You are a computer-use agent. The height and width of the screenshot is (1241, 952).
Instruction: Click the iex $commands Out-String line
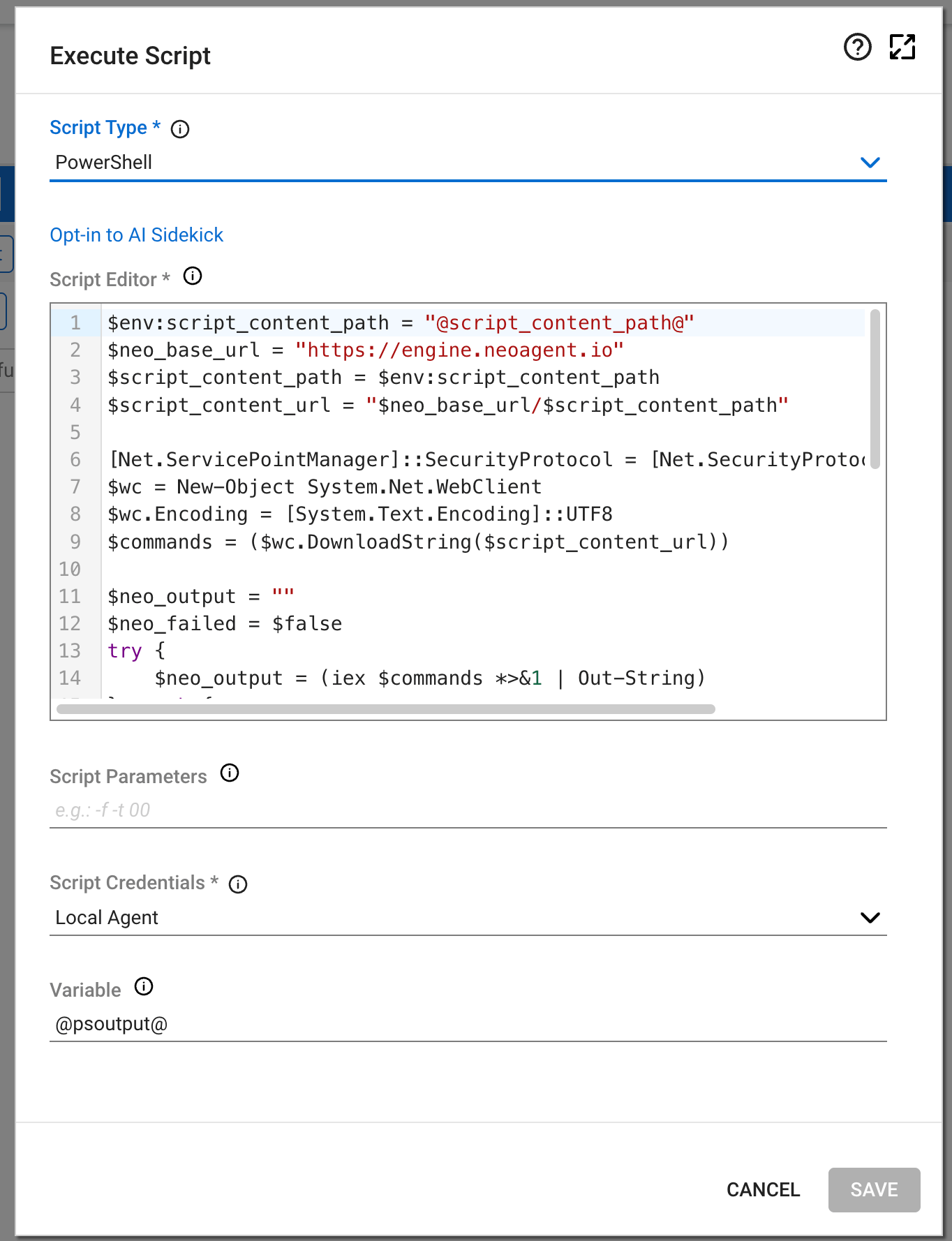coord(430,678)
